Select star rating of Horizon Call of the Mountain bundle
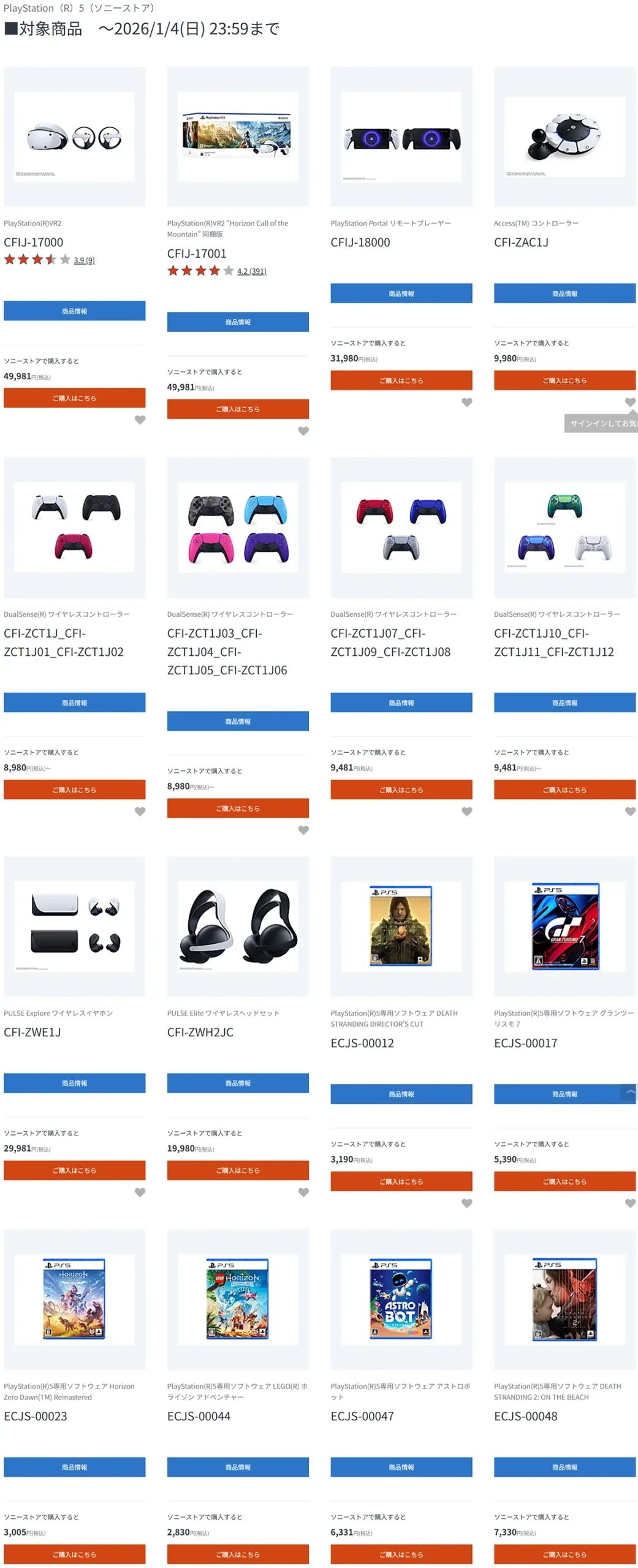The height and width of the screenshot is (1568, 638). pos(200,271)
